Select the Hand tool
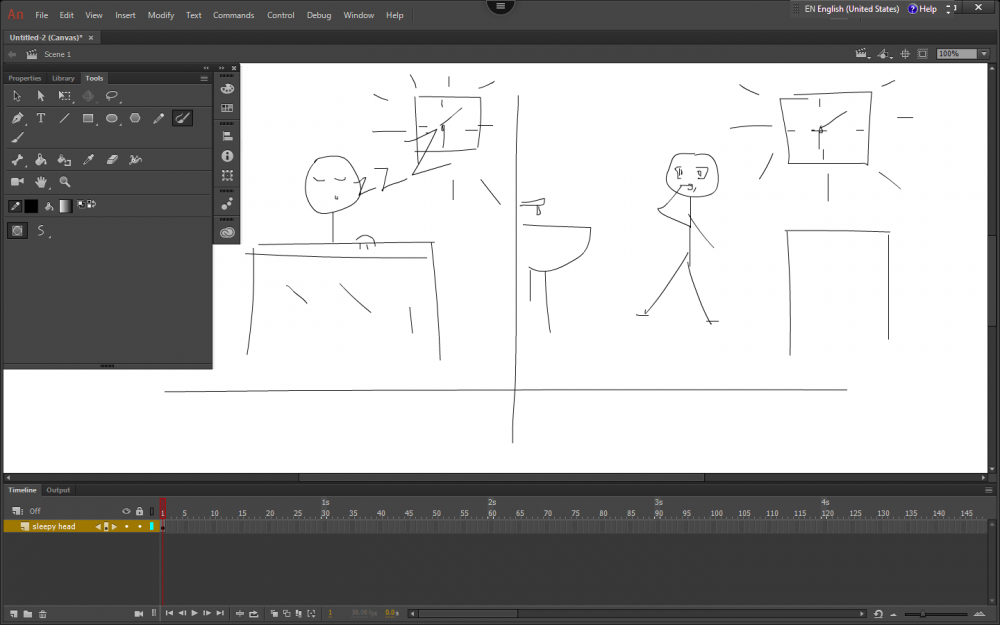This screenshot has width=1000, height=625. tap(41, 182)
